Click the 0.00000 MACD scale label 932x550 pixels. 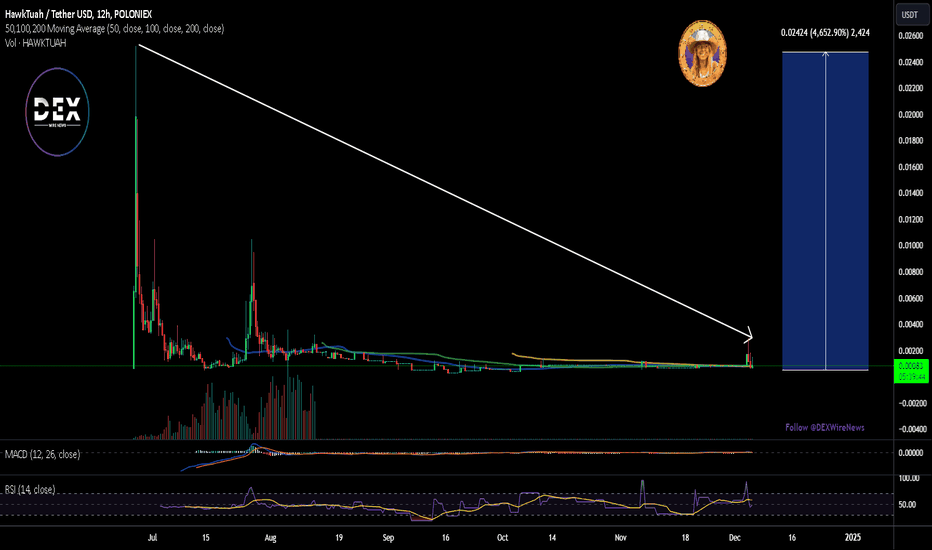pyautogui.click(x=911, y=452)
